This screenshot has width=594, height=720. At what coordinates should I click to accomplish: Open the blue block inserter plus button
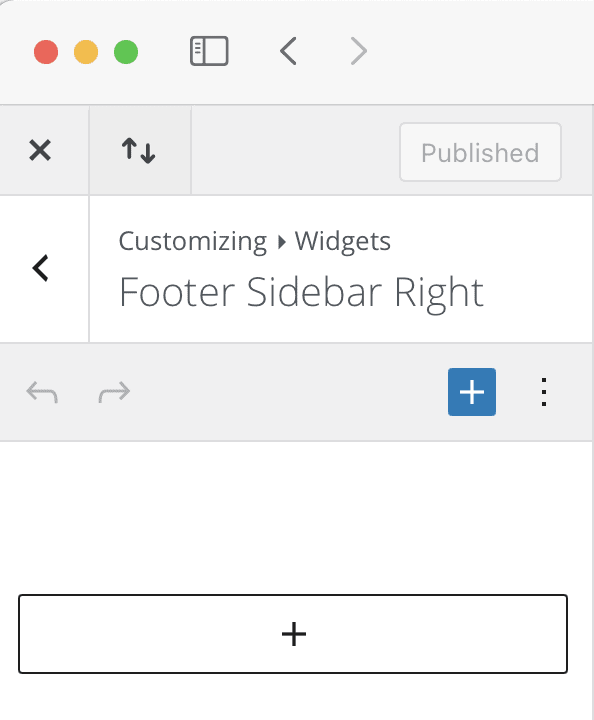pyautogui.click(x=472, y=392)
